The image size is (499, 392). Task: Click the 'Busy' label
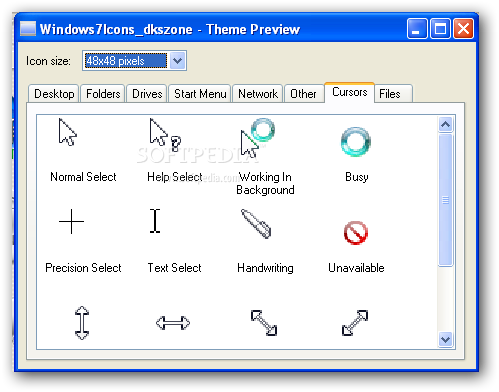(x=357, y=177)
